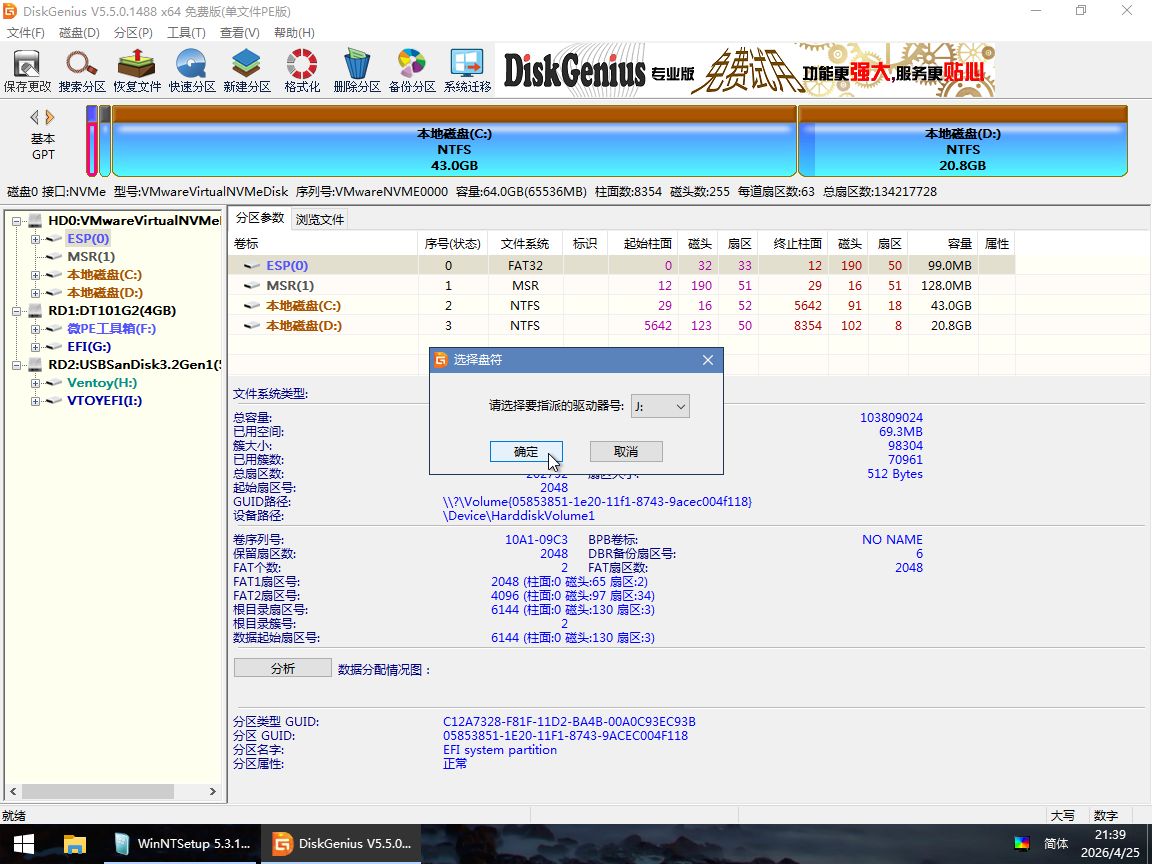Open the 磁盘(D) menu
1152x864 pixels.
(x=79, y=33)
